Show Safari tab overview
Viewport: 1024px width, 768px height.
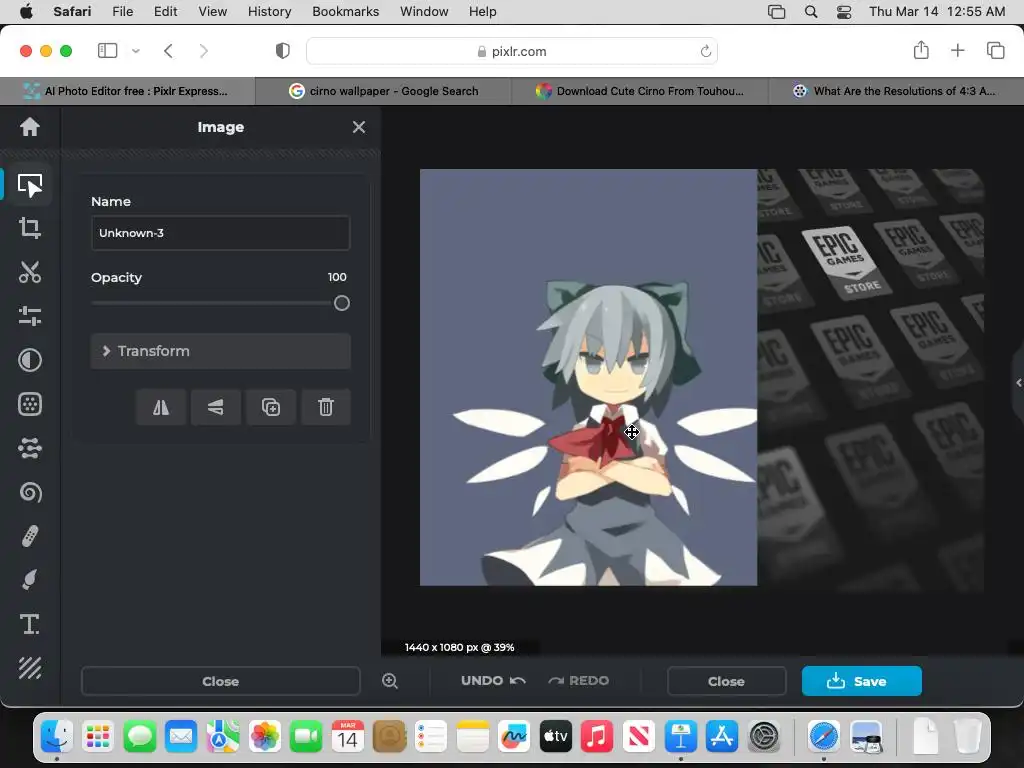(995, 50)
